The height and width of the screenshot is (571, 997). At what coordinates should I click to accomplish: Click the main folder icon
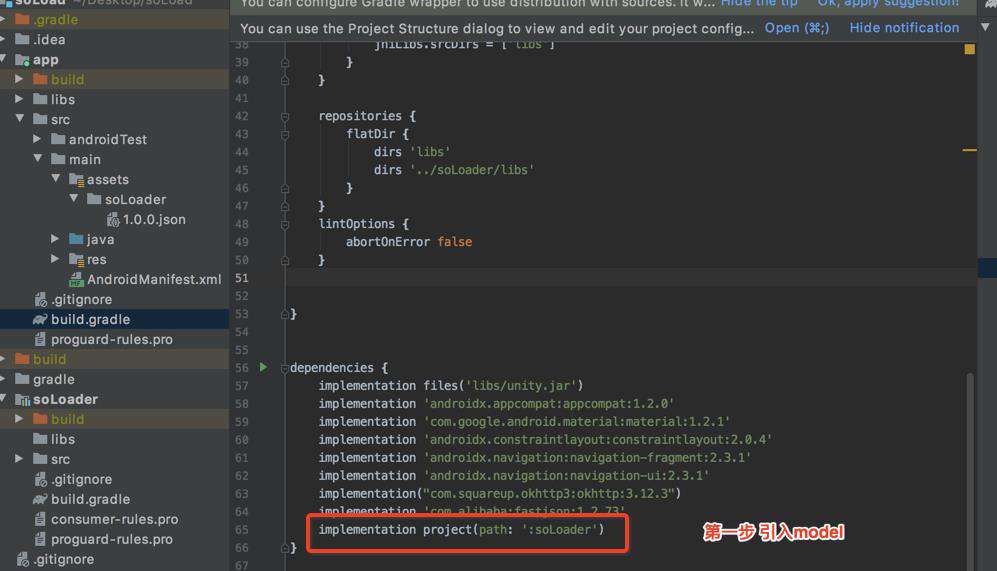58,159
